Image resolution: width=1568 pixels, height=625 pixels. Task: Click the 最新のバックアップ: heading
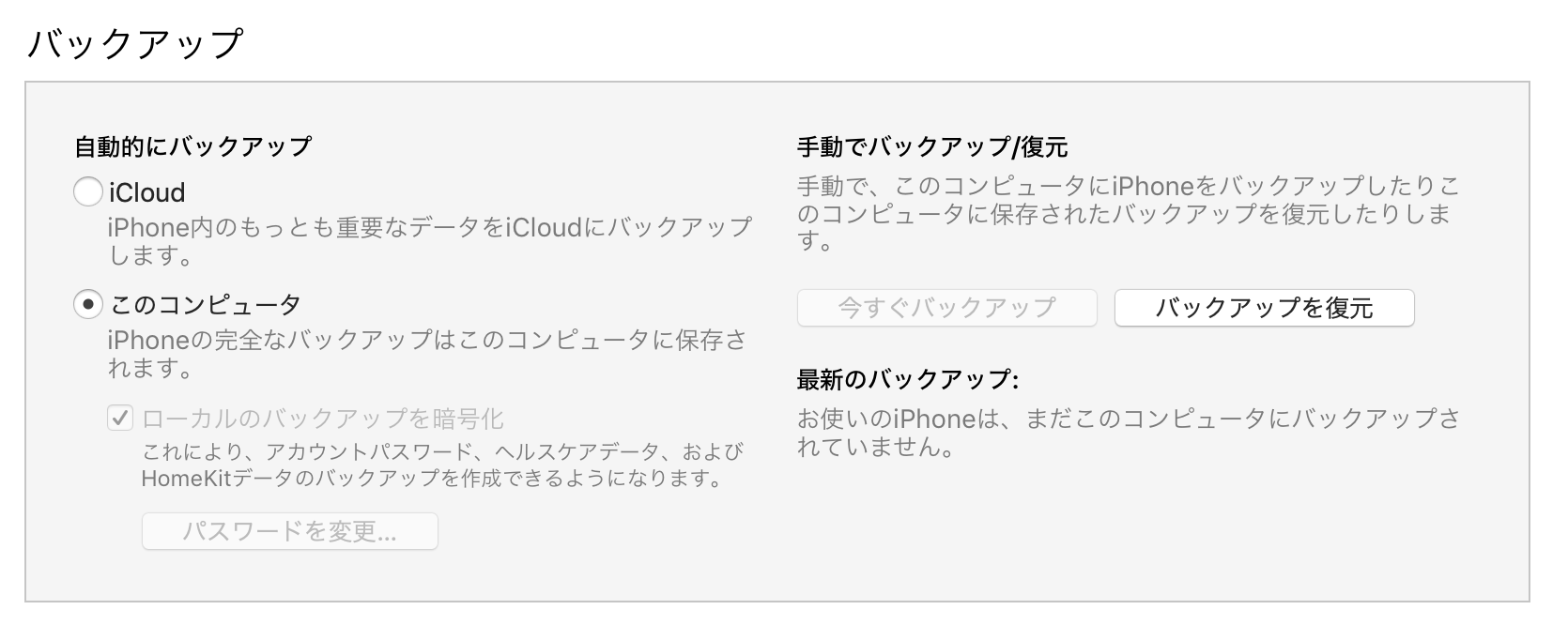point(907,379)
